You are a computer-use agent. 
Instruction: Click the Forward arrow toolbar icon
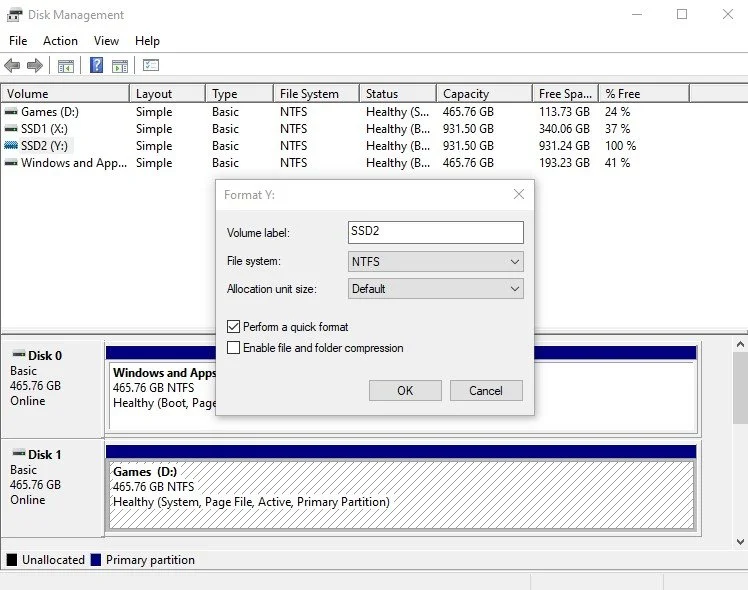[x=34, y=65]
